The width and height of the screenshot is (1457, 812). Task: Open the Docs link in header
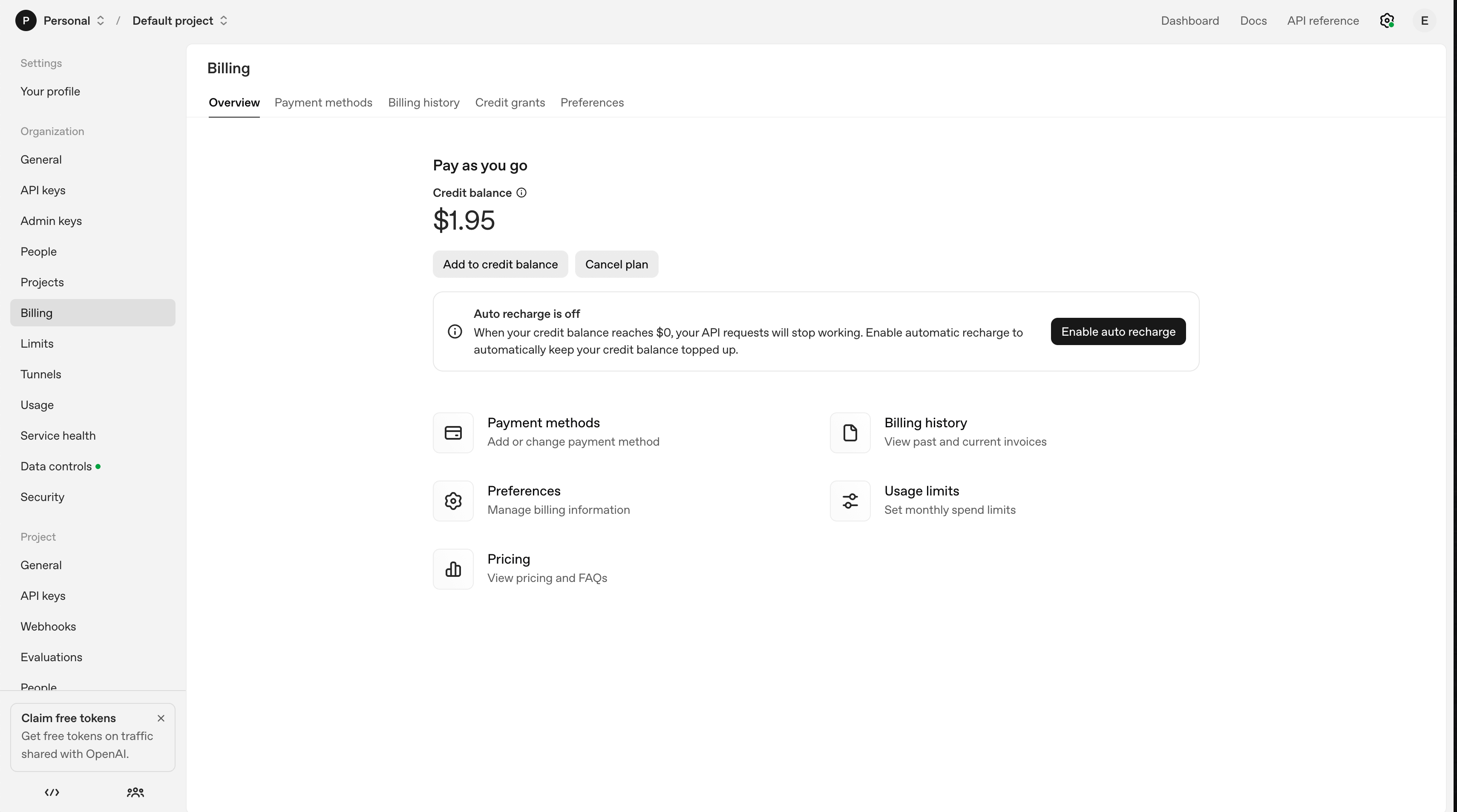(1253, 21)
